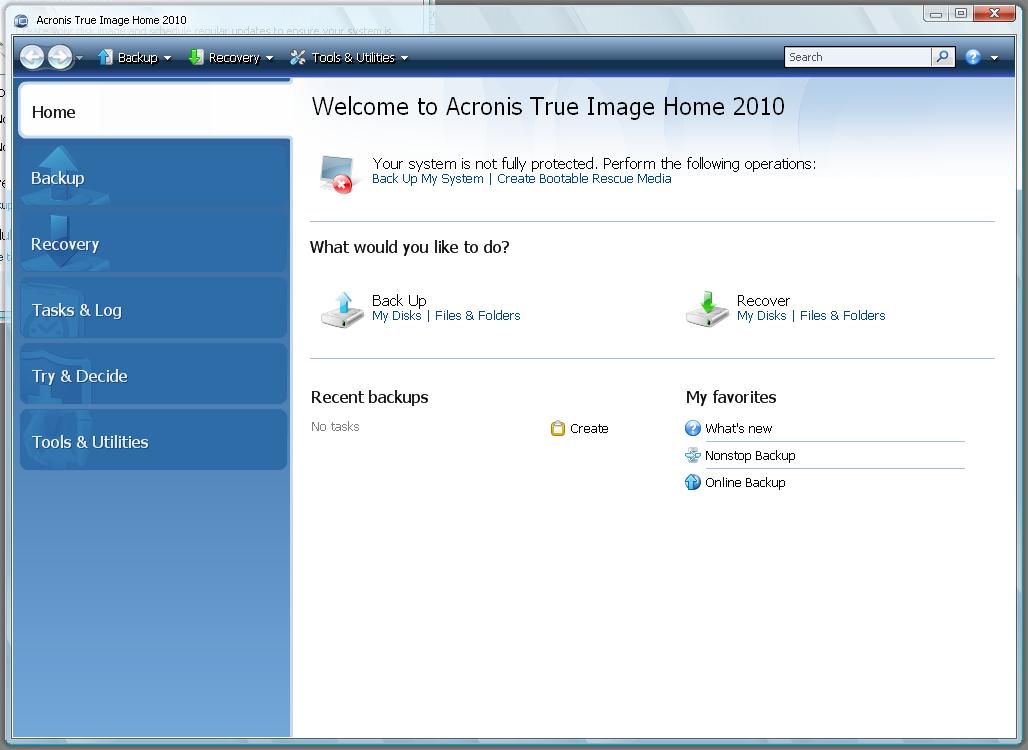The width and height of the screenshot is (1028, 750).
Task: Open the Nonstop Backup favorite
Action: [x=750, y=455]
